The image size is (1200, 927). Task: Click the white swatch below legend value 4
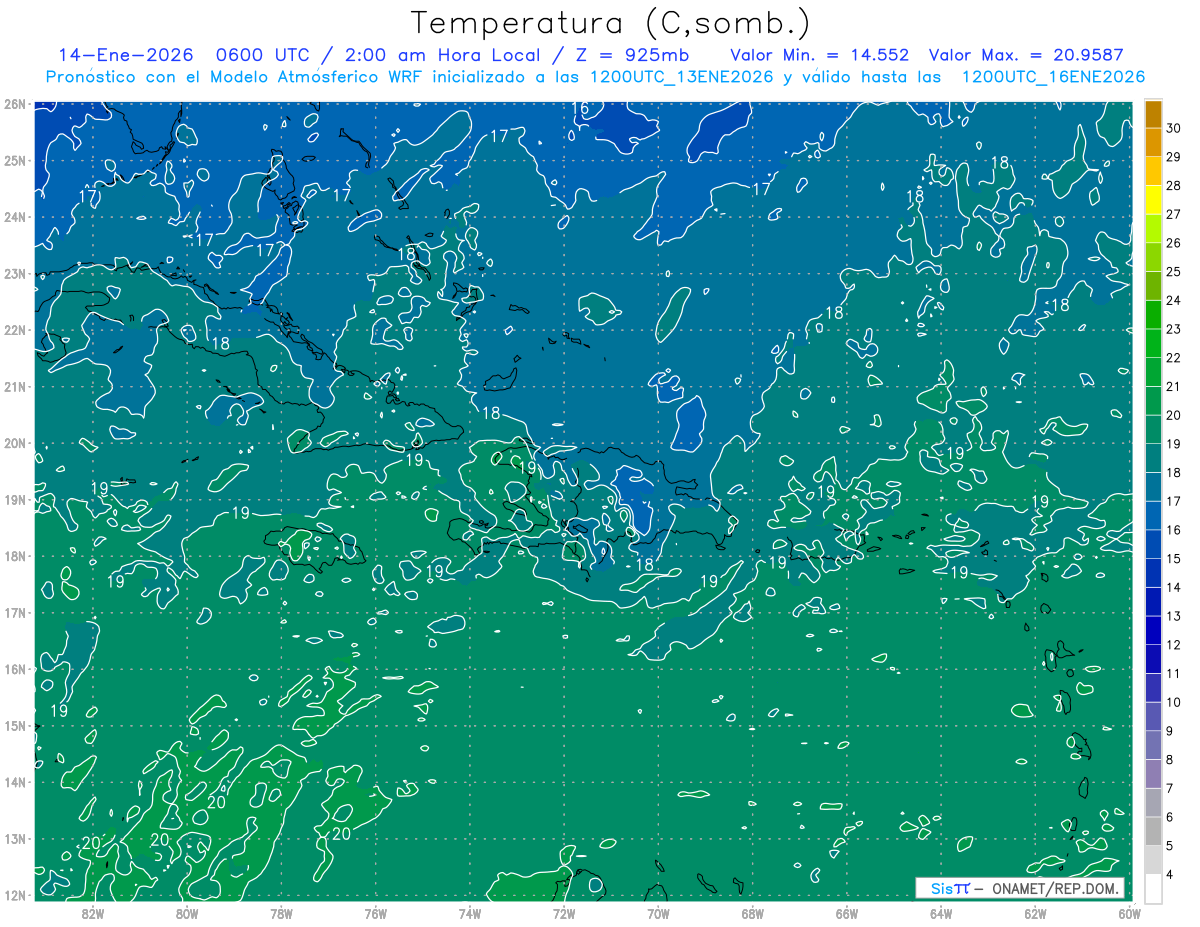1153,888
